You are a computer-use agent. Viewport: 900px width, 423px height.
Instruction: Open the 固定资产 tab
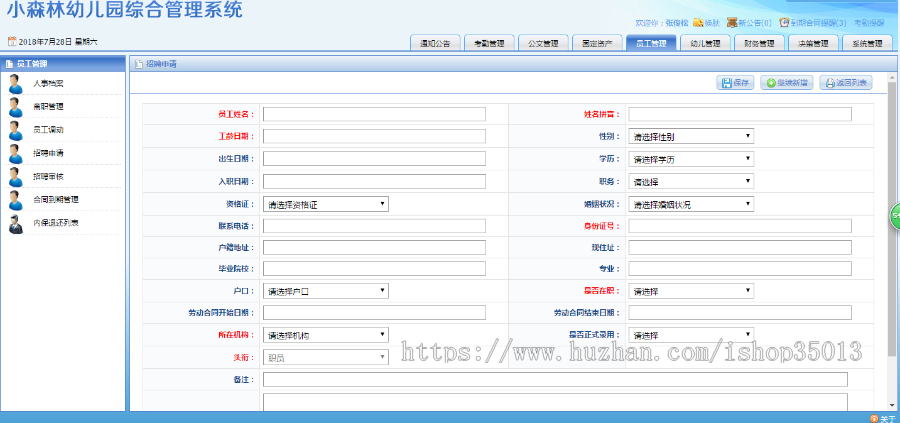597,44
